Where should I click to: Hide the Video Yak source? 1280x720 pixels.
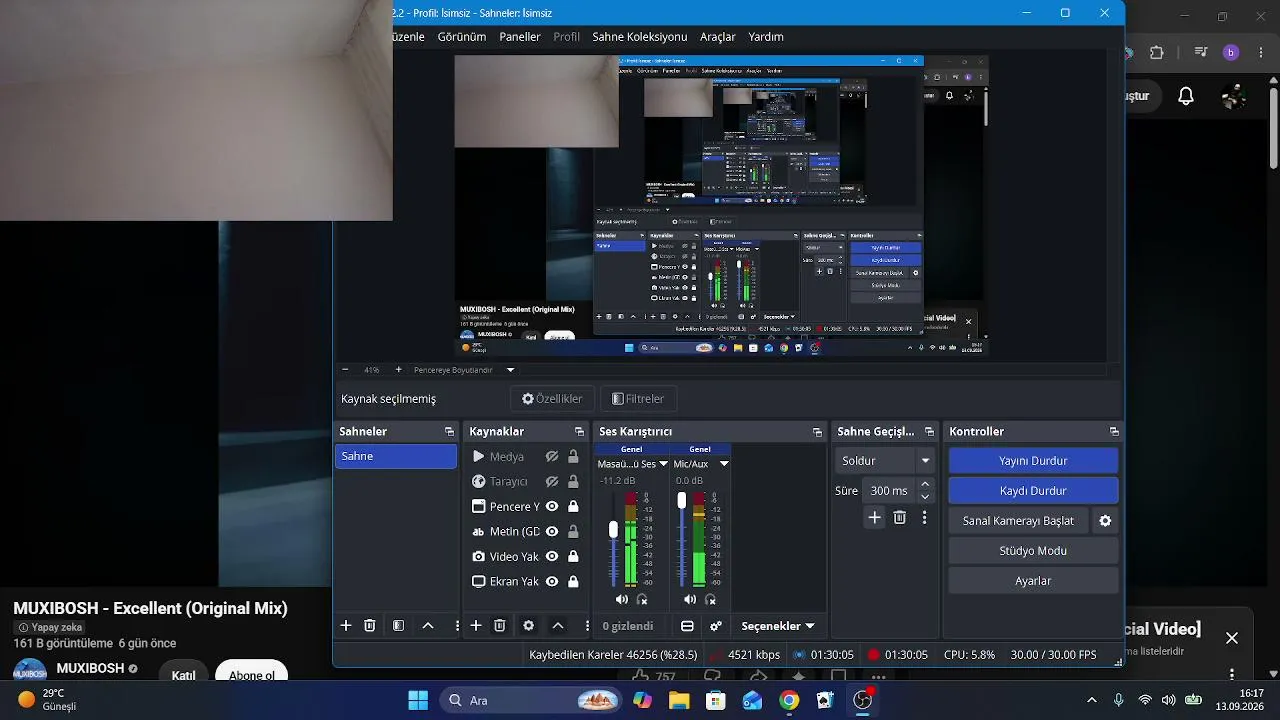[x=552, y=556]
